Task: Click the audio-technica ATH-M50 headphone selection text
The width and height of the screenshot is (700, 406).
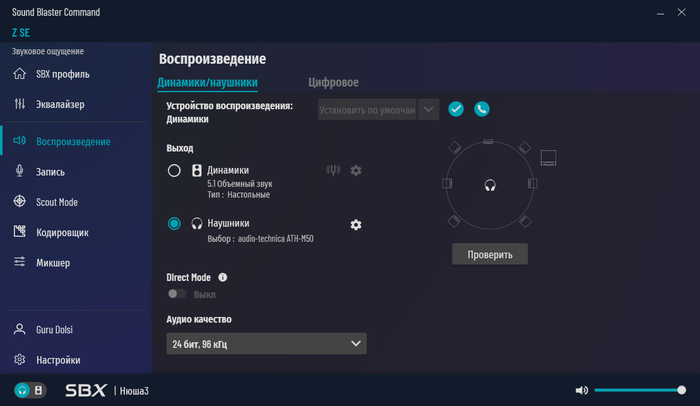Action: click(275, 239)
